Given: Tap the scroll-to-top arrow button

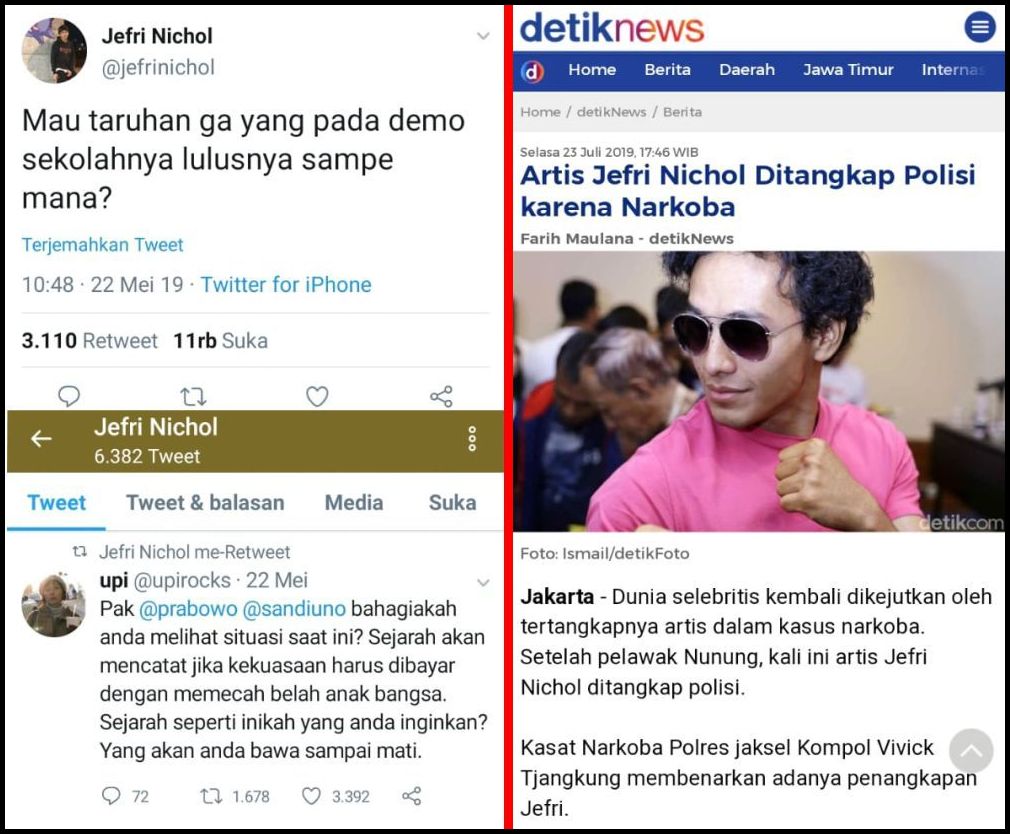Looking at the screenshot, I should pyautogui.click(x=971, y=751).
